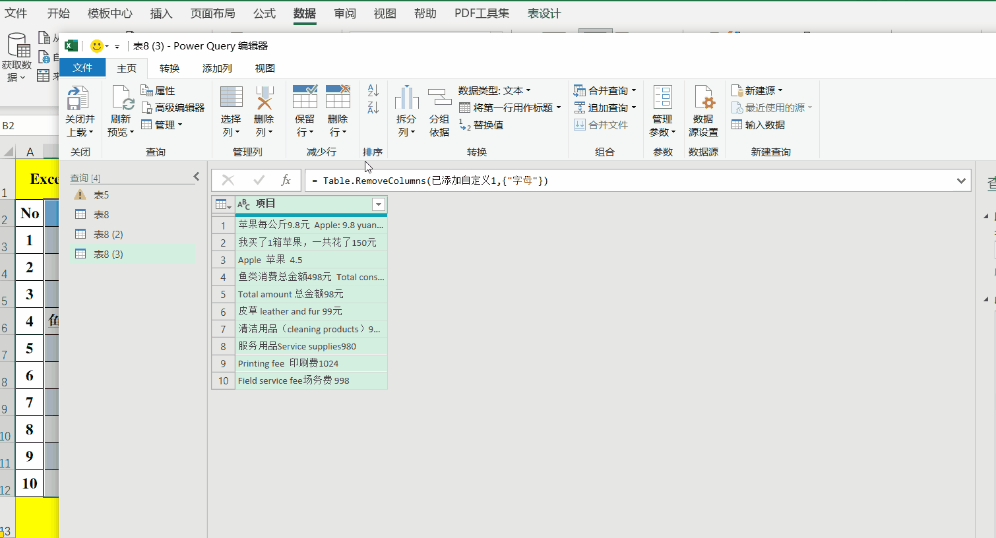
Task: Click the Refresh Preview icon
Action: point(122,99)
